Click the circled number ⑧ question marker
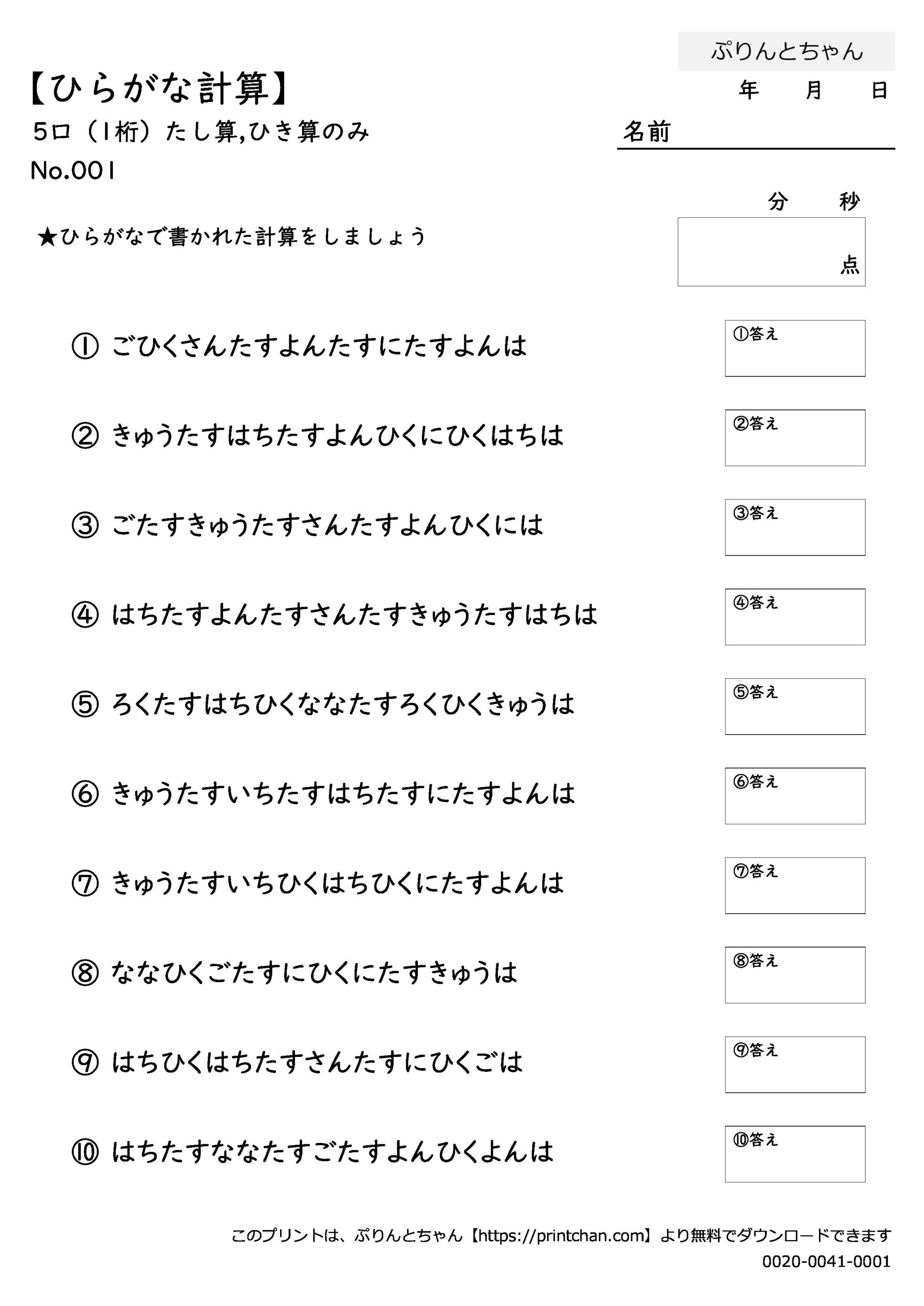924x1306 pixels. tap(85, 973)
